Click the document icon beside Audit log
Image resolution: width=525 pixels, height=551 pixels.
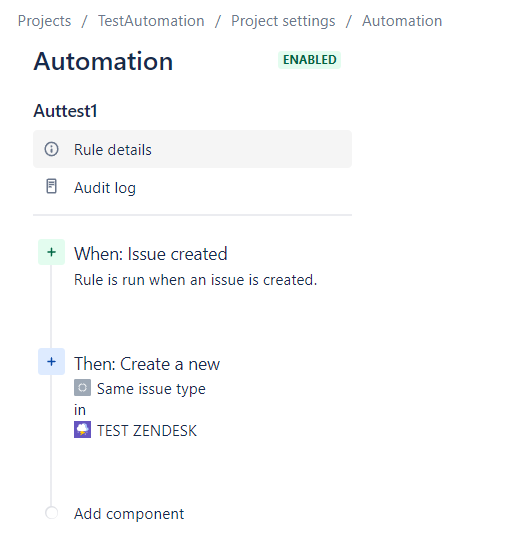tap(51, 187)
